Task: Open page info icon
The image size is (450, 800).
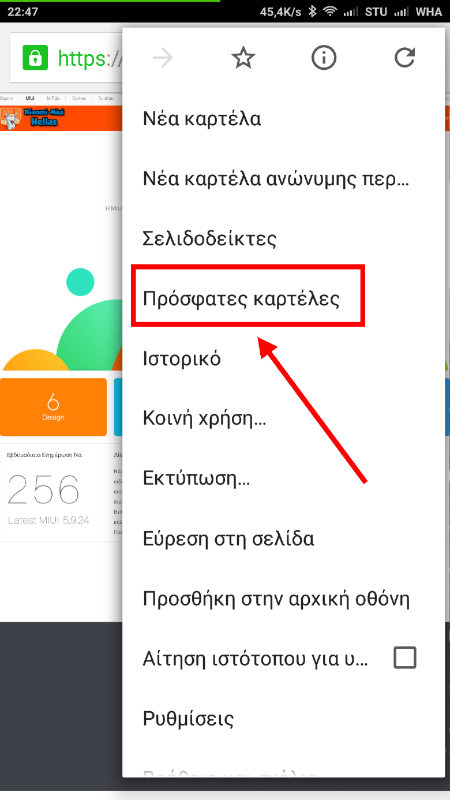Action: [324, 58]
